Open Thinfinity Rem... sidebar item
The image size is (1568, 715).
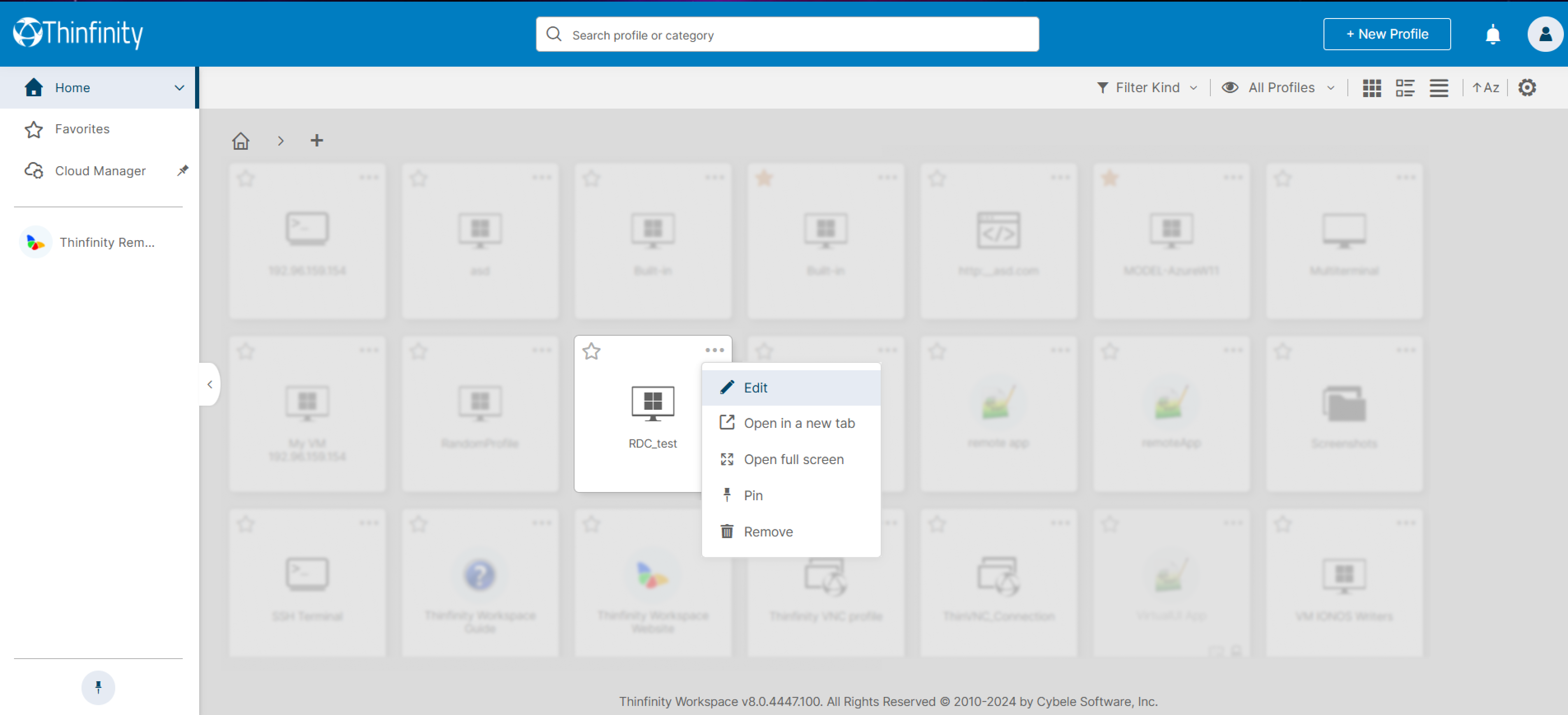click(99, 242)
